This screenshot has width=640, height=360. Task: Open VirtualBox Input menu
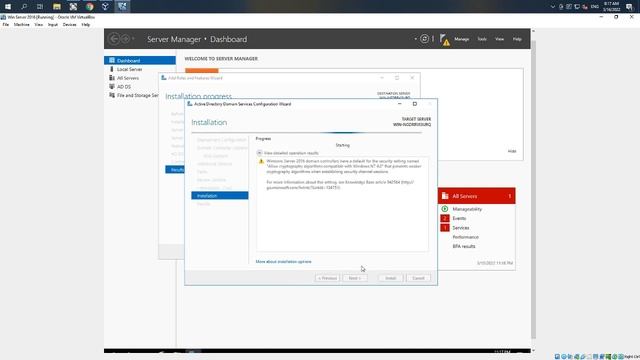tap(53, 25)
